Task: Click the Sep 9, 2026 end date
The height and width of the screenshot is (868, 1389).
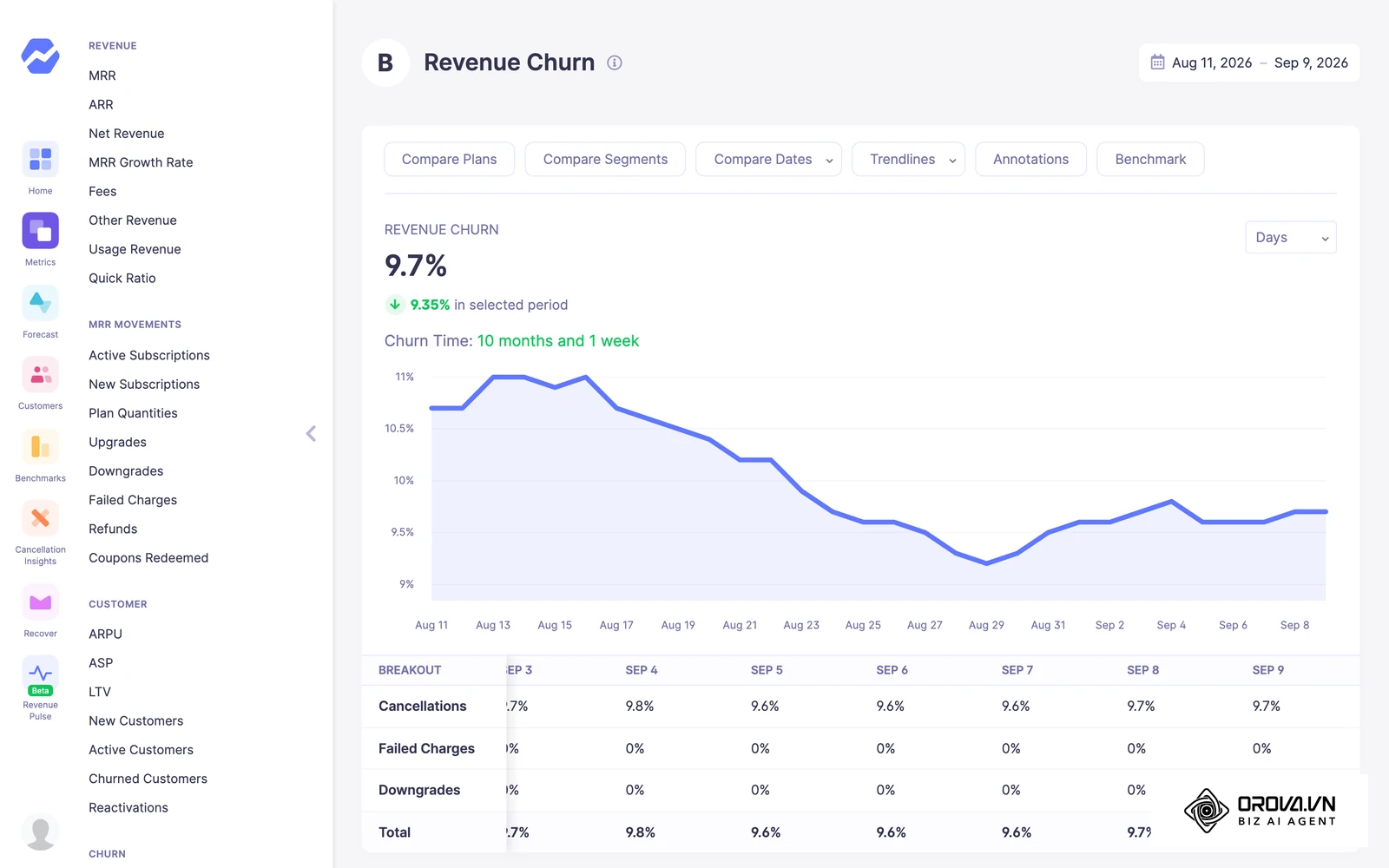Action: 1311,62
